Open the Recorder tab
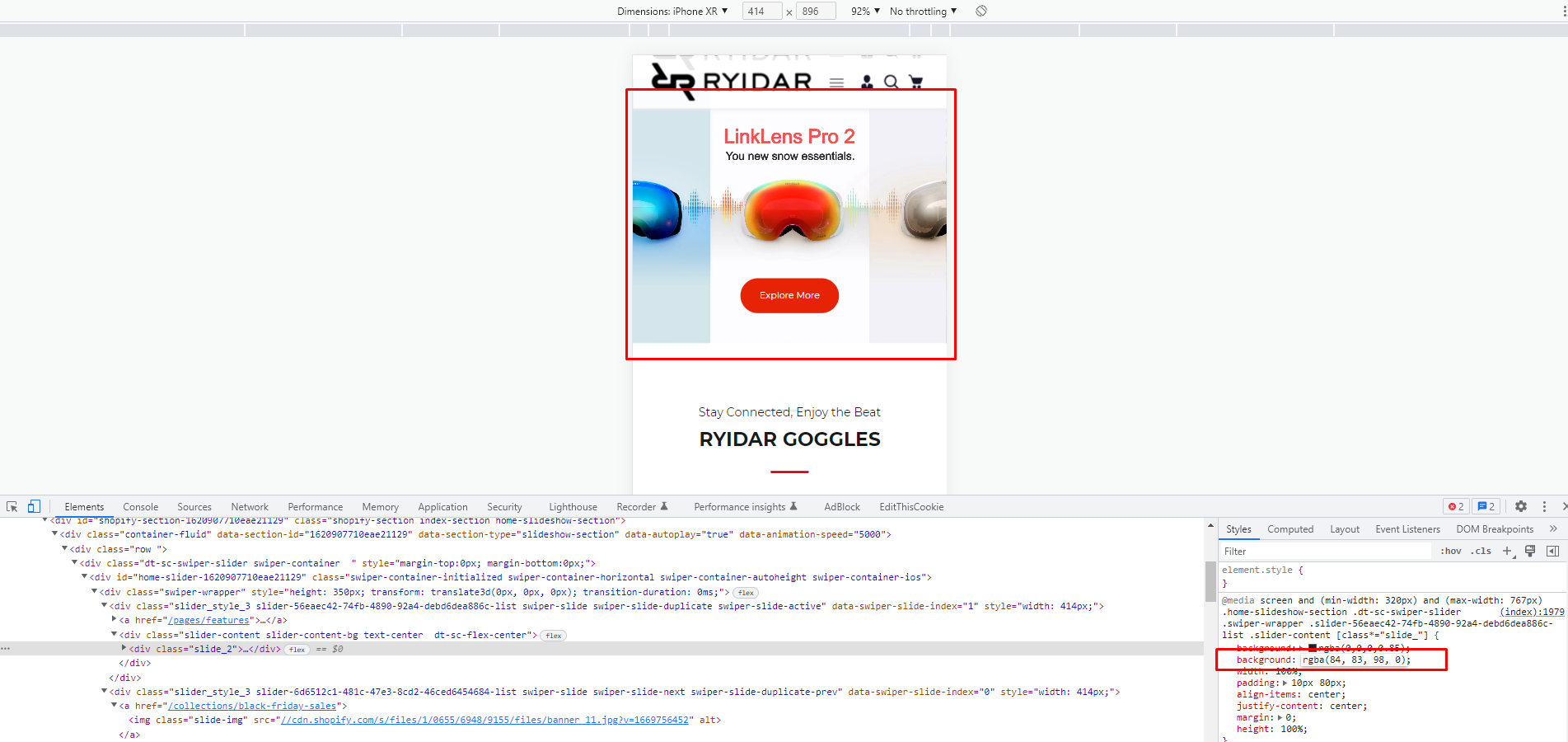The image size is (1568, 742). pyautogui.click(x=642, y=507)
